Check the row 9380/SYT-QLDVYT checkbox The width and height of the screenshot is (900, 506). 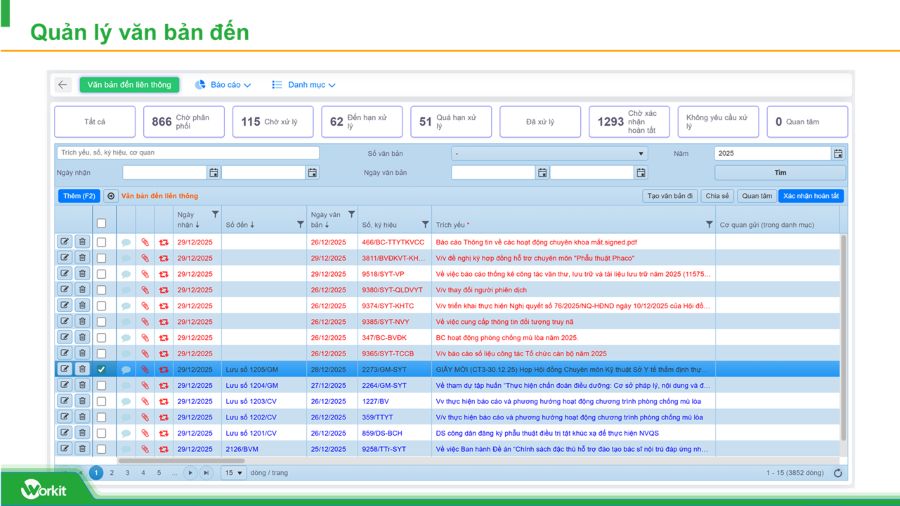pos(102,290)
